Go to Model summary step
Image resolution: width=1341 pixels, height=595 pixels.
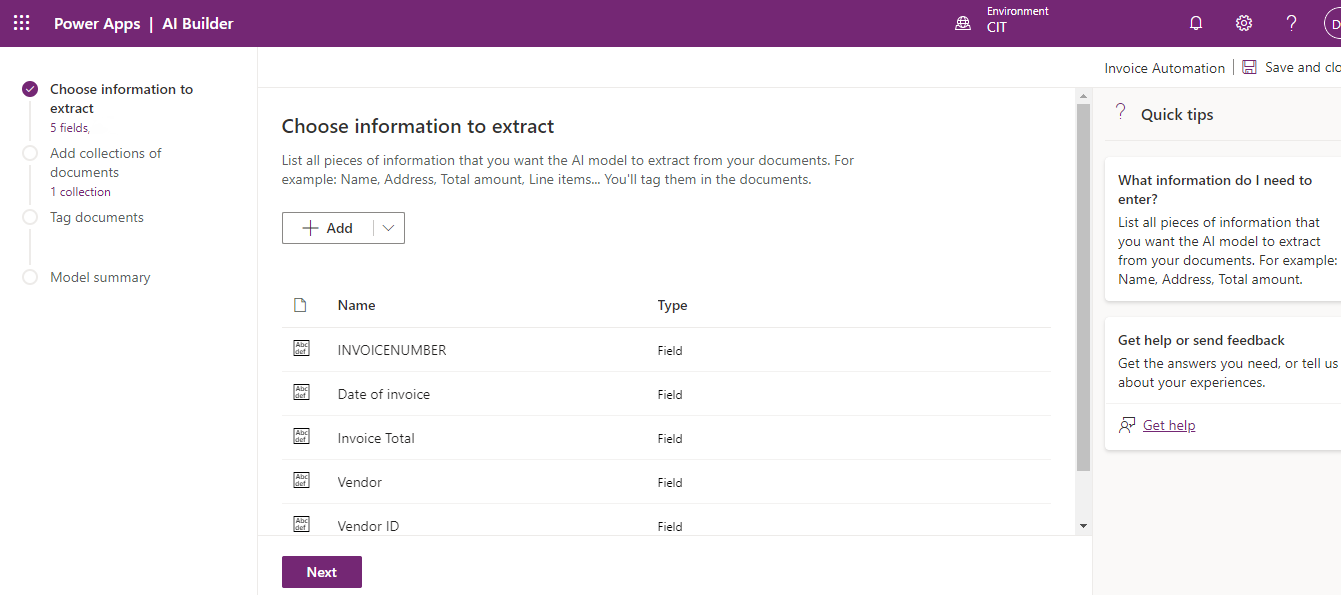pos(100,277)
